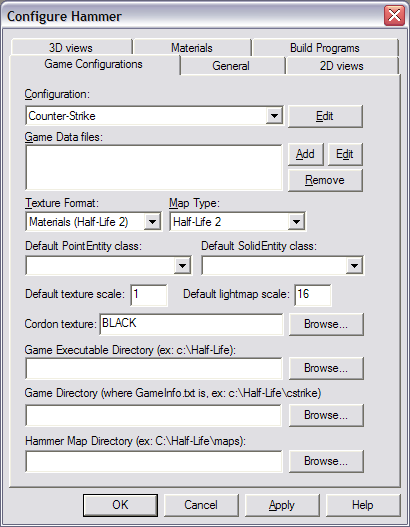Click Edit next to the Configuration dropdown
The image size is (410, 527).
pos(325,116)
